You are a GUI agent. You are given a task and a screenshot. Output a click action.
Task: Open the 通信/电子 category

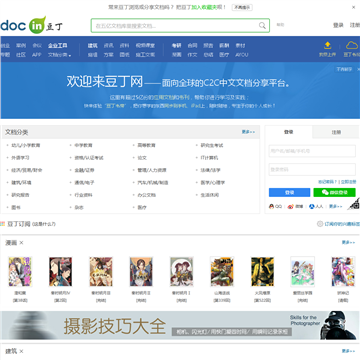84,183
